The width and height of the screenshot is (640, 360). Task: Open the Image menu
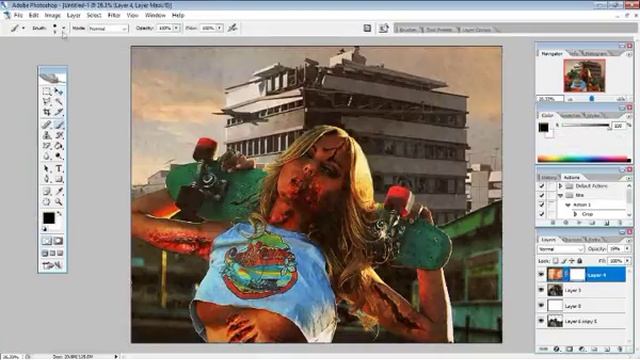(52, 15)
